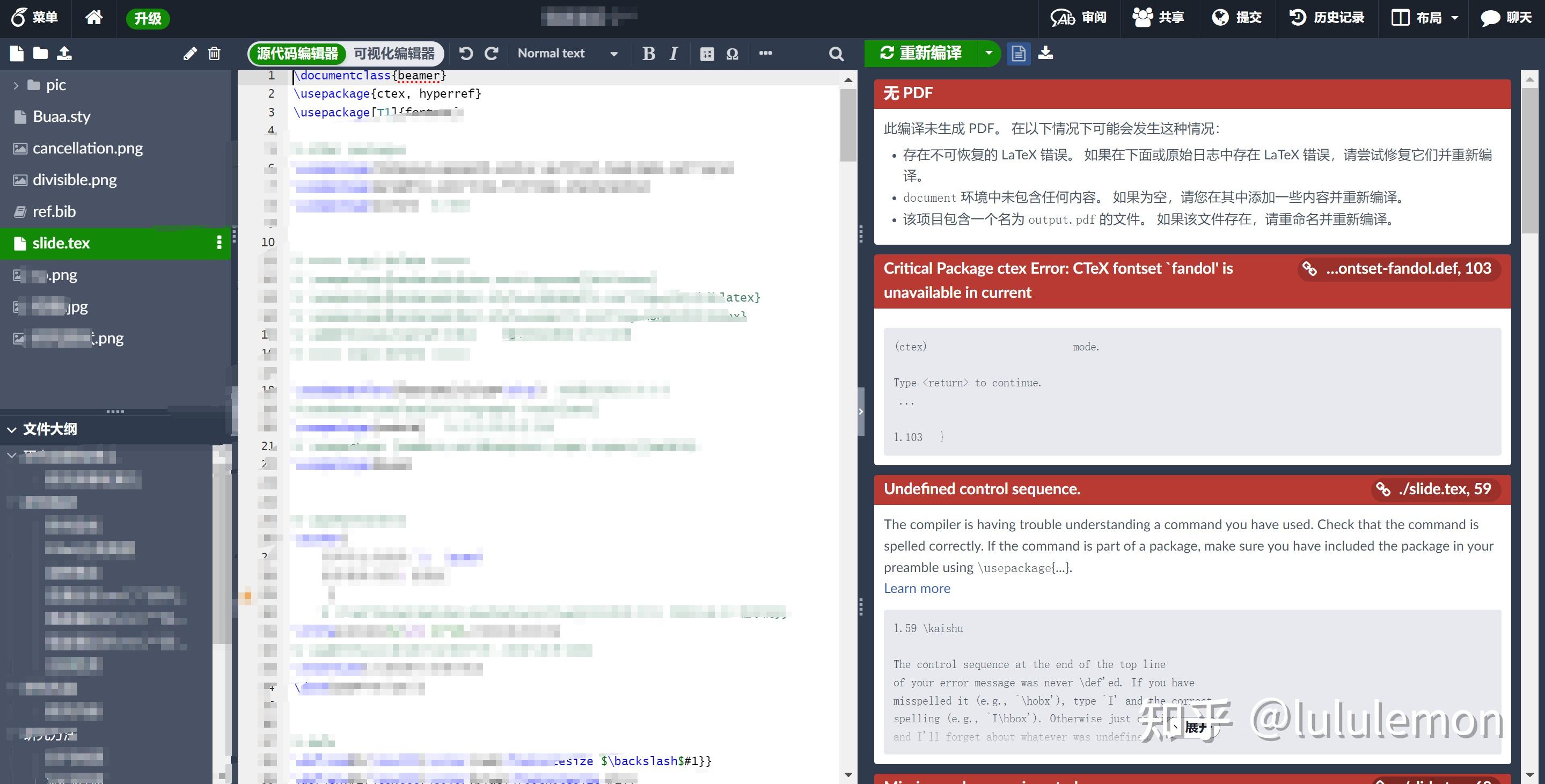Open the search magnifier in editor
1545x784 pixels.
pos(836,54)
